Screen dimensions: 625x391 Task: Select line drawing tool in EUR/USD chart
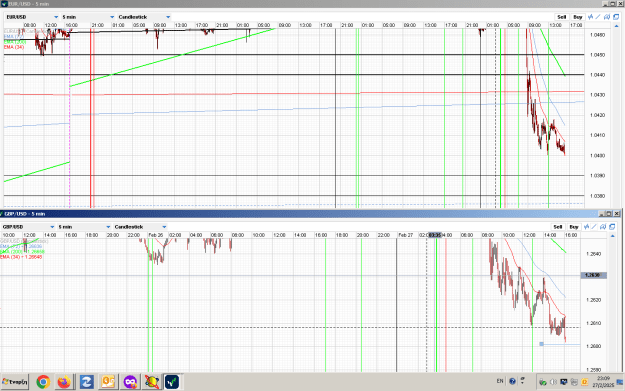[598, 17]
